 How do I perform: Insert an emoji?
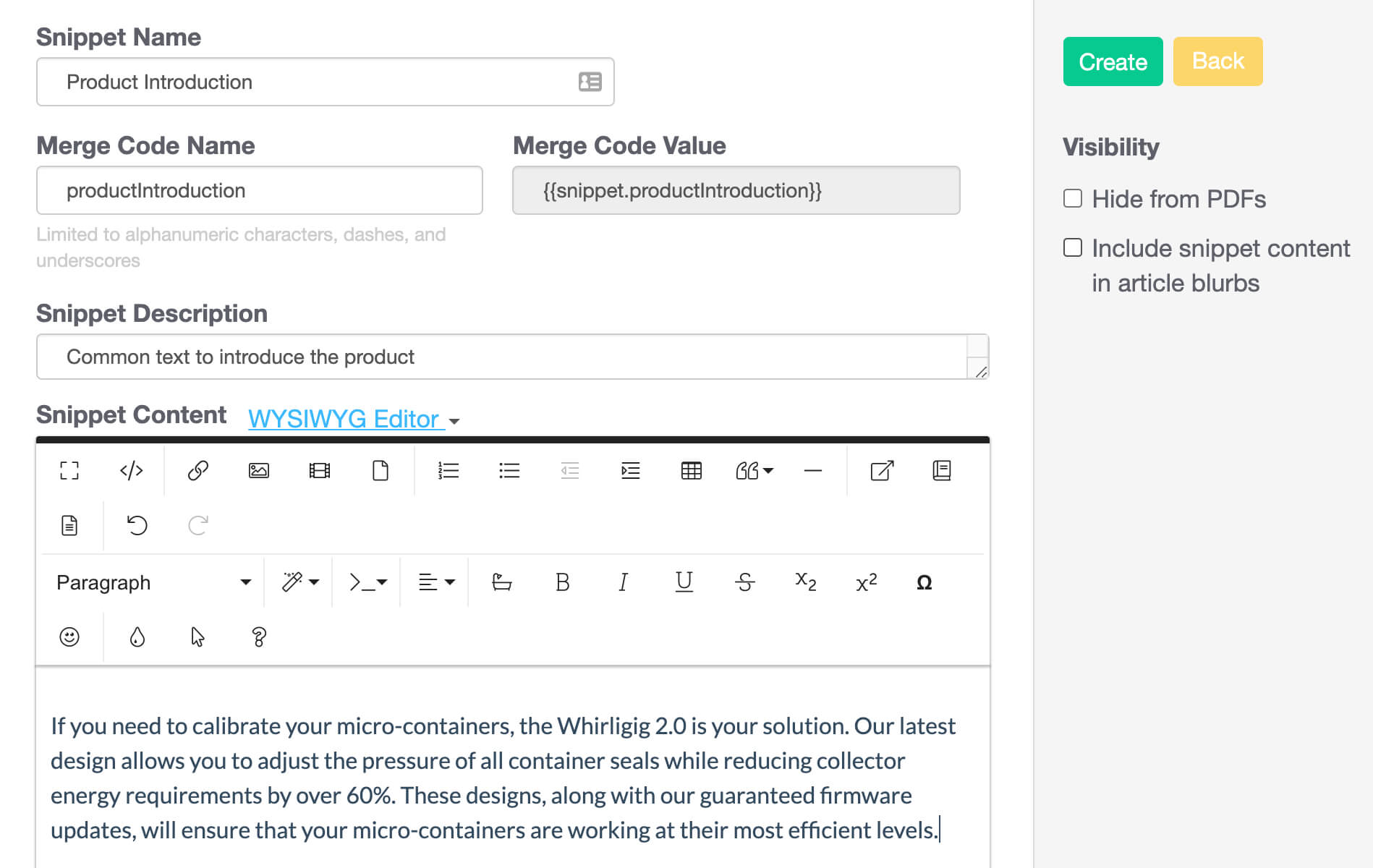pyautogui.click(x=69, y=637)
